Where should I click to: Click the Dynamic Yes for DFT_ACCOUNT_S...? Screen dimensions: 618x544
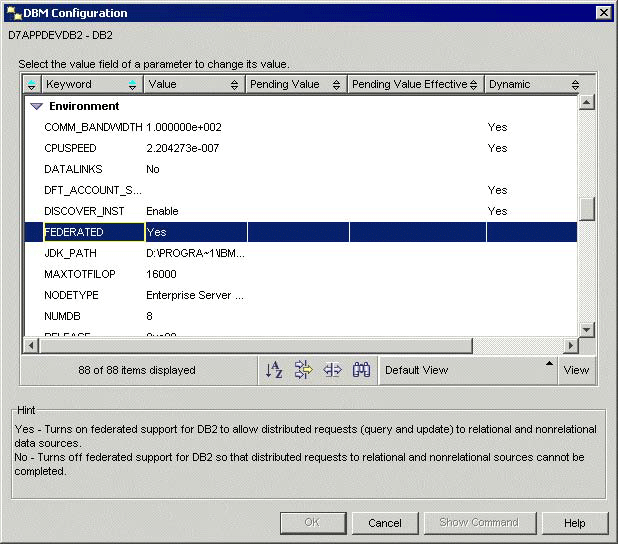coord(497,190)
